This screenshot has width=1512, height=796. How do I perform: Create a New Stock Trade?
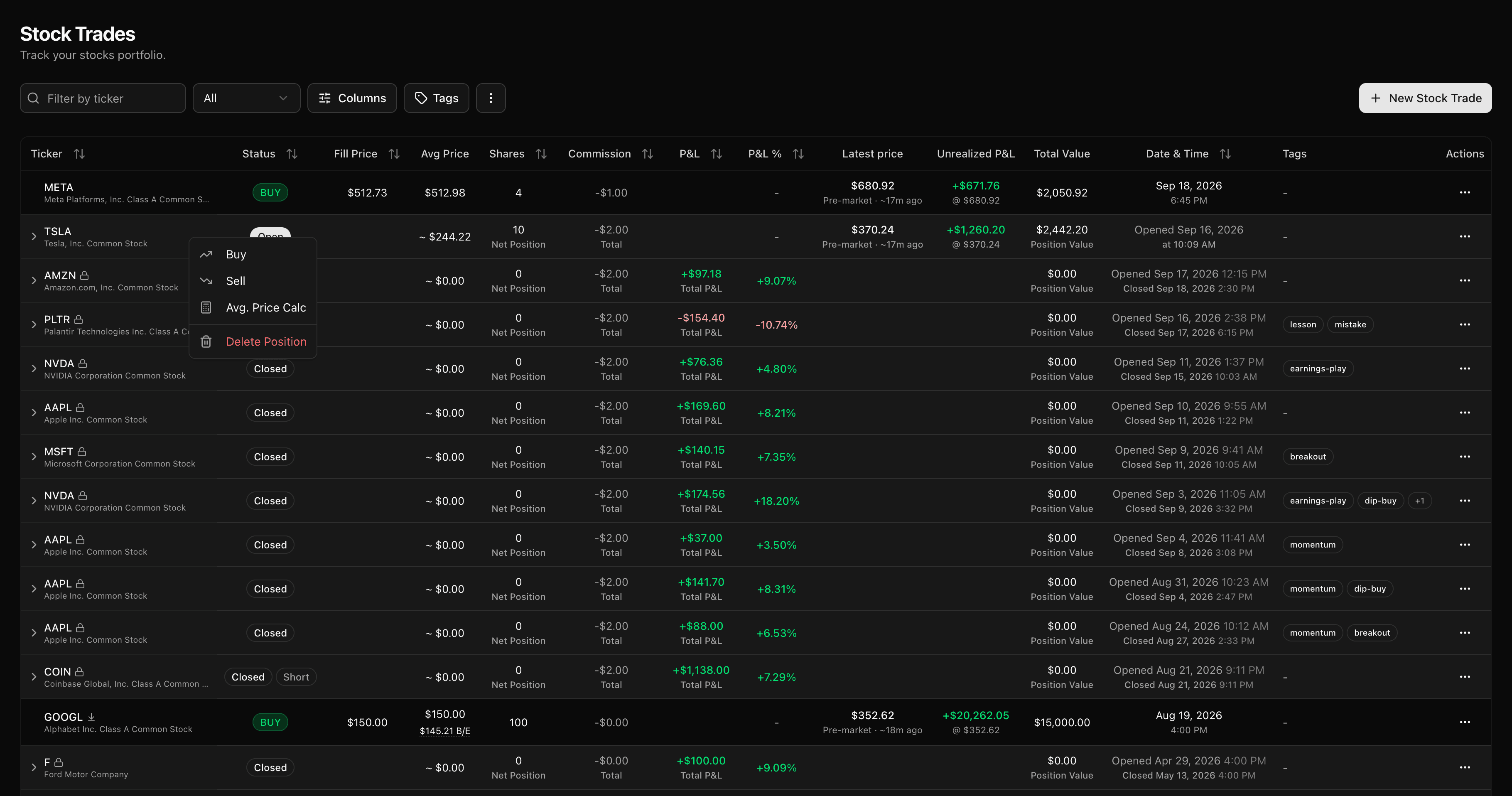pos(1425,98)
